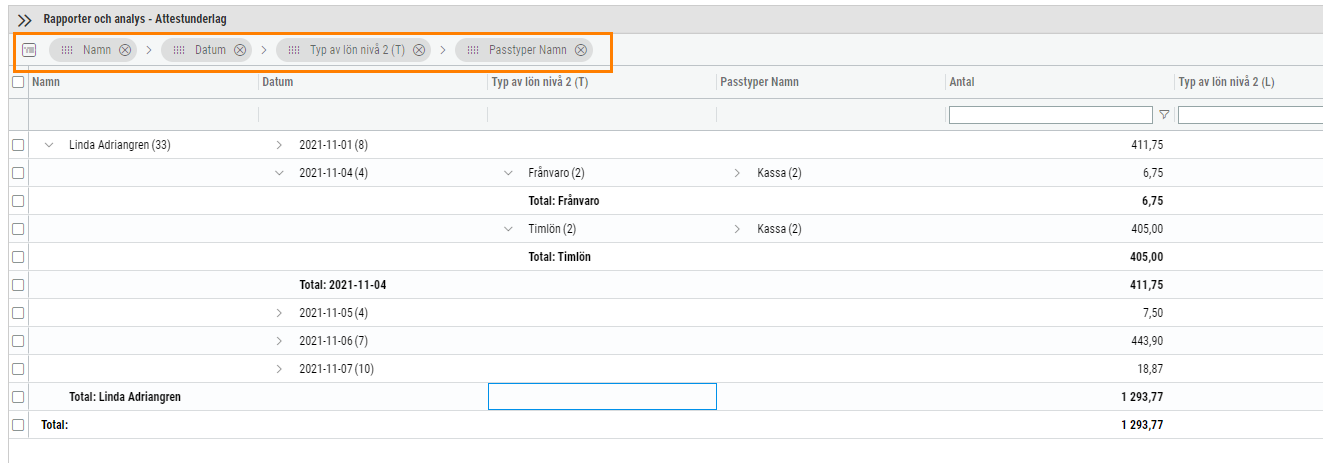
Task: Expand the 2021-11-01 (8) date group
Action: 279,145
